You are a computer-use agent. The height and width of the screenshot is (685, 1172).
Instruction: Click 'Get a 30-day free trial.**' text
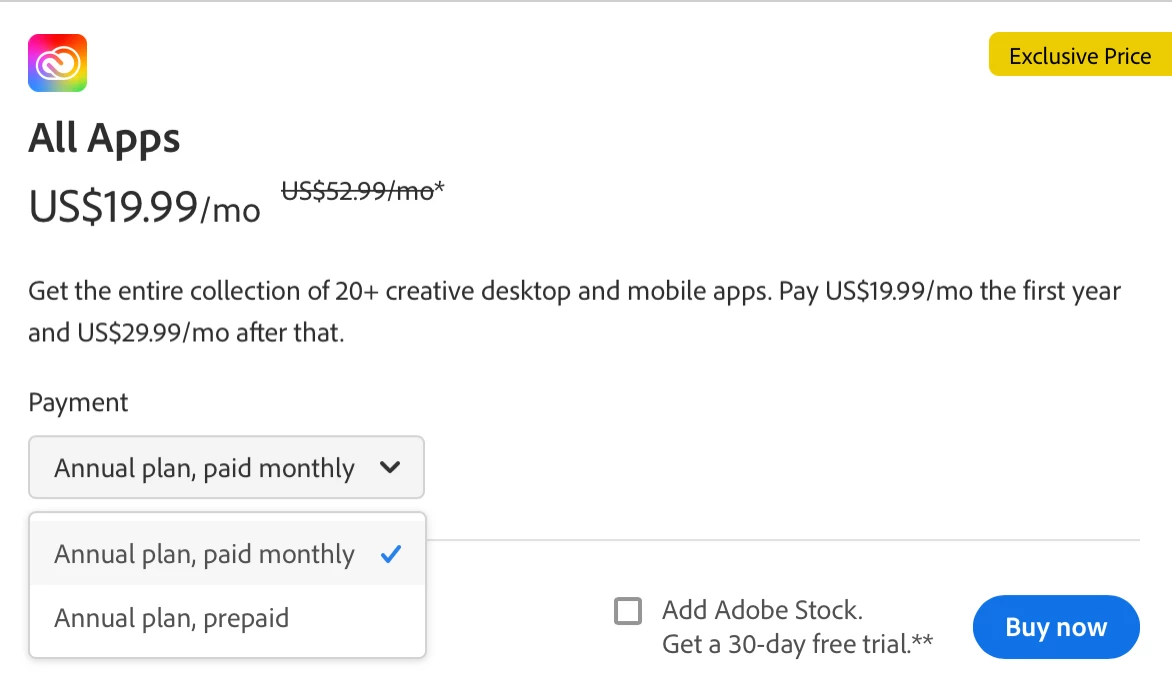[x=798, y=644]
